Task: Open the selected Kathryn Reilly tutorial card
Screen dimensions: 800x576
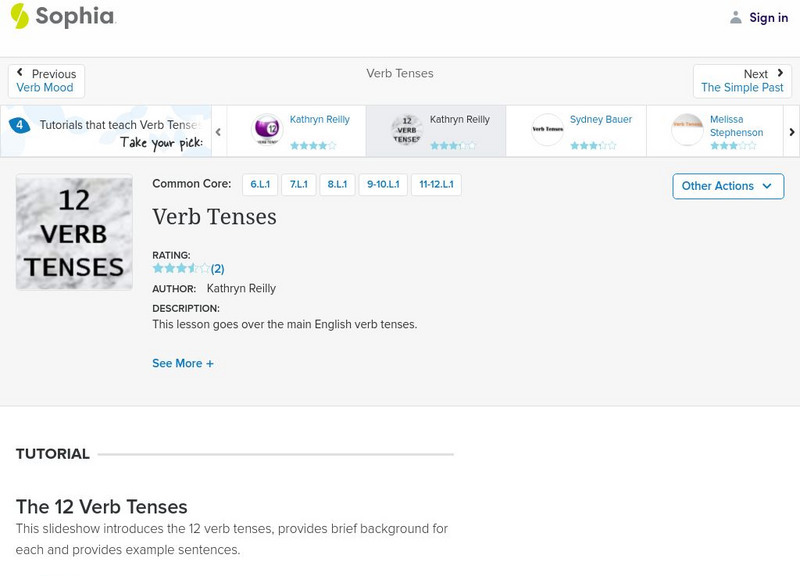Action: (x=435, y=131)
